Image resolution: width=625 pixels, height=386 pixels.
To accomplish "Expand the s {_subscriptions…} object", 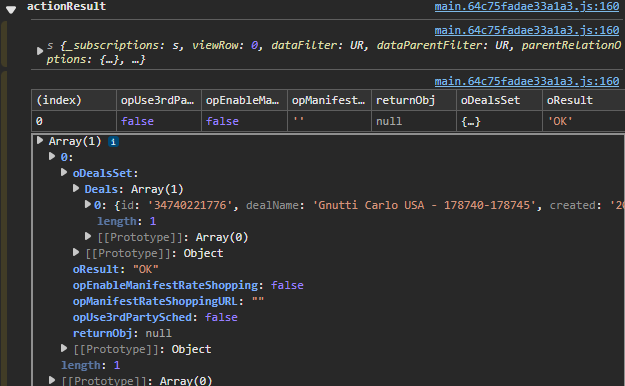I will [39, 51].
